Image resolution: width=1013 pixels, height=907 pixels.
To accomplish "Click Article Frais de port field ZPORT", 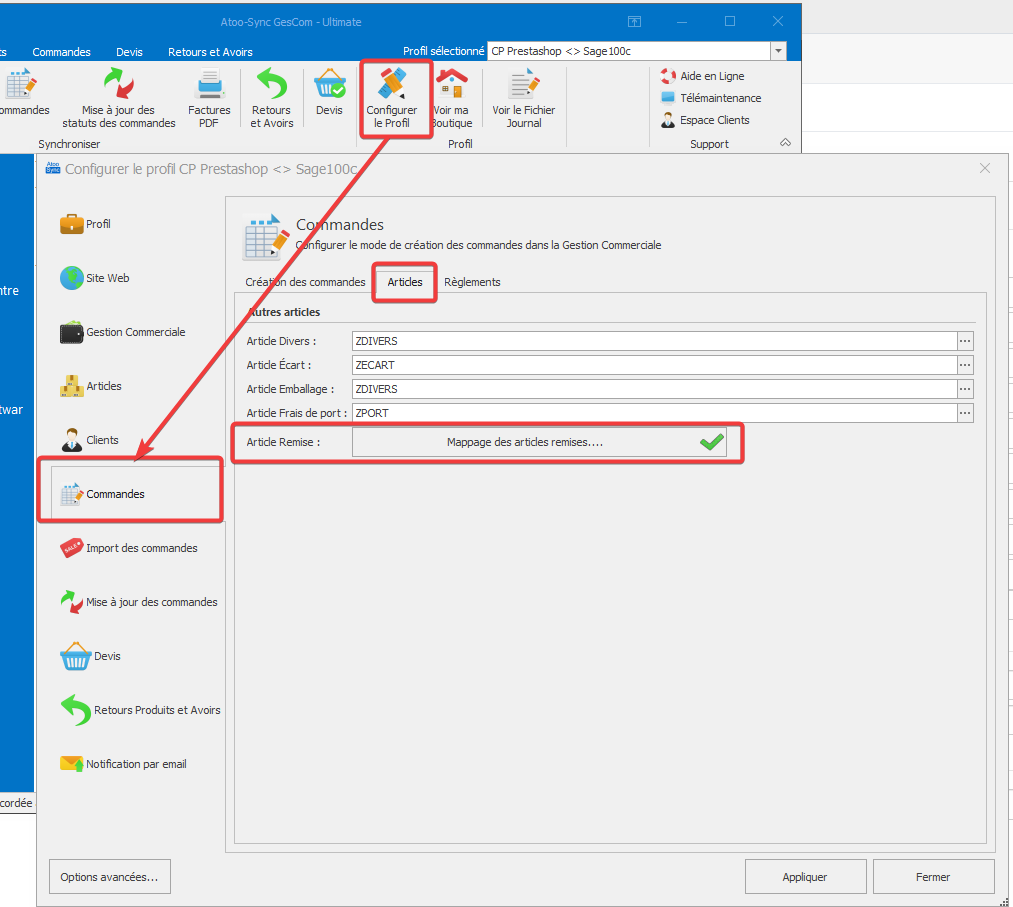I will pyautogui.click(x=654, y=413).
